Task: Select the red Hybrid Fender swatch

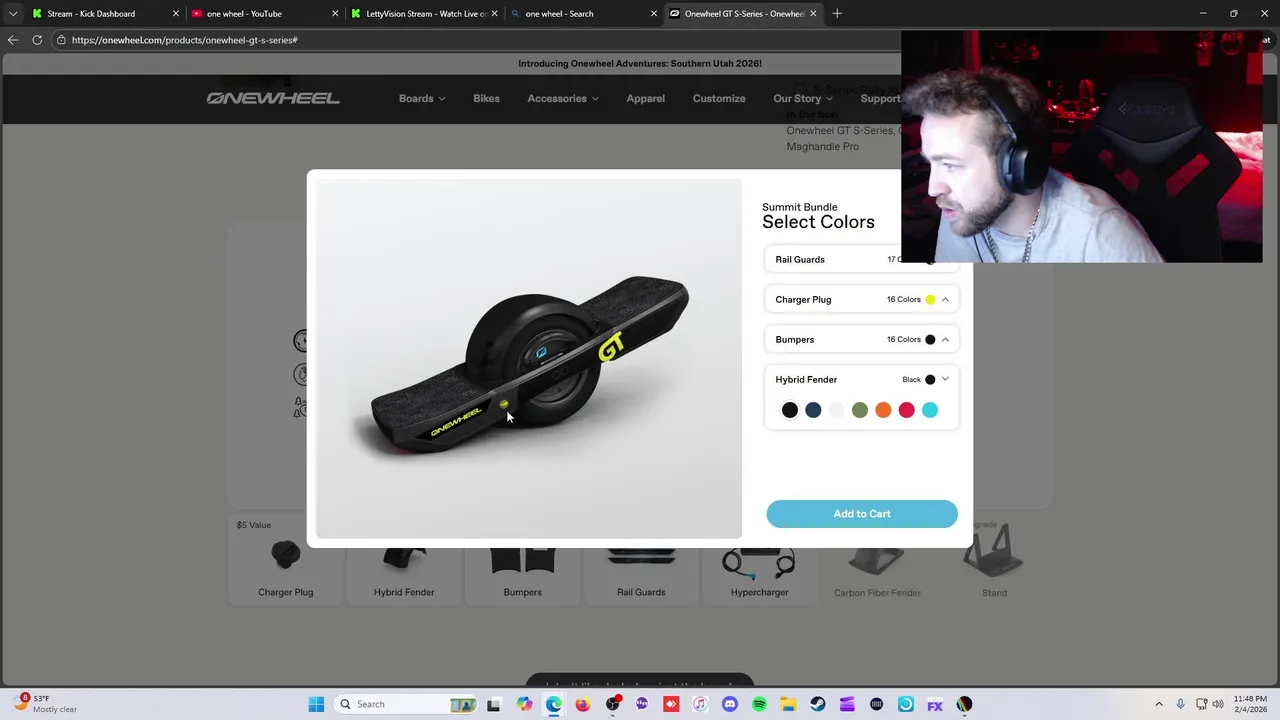Action: point(906,410)
